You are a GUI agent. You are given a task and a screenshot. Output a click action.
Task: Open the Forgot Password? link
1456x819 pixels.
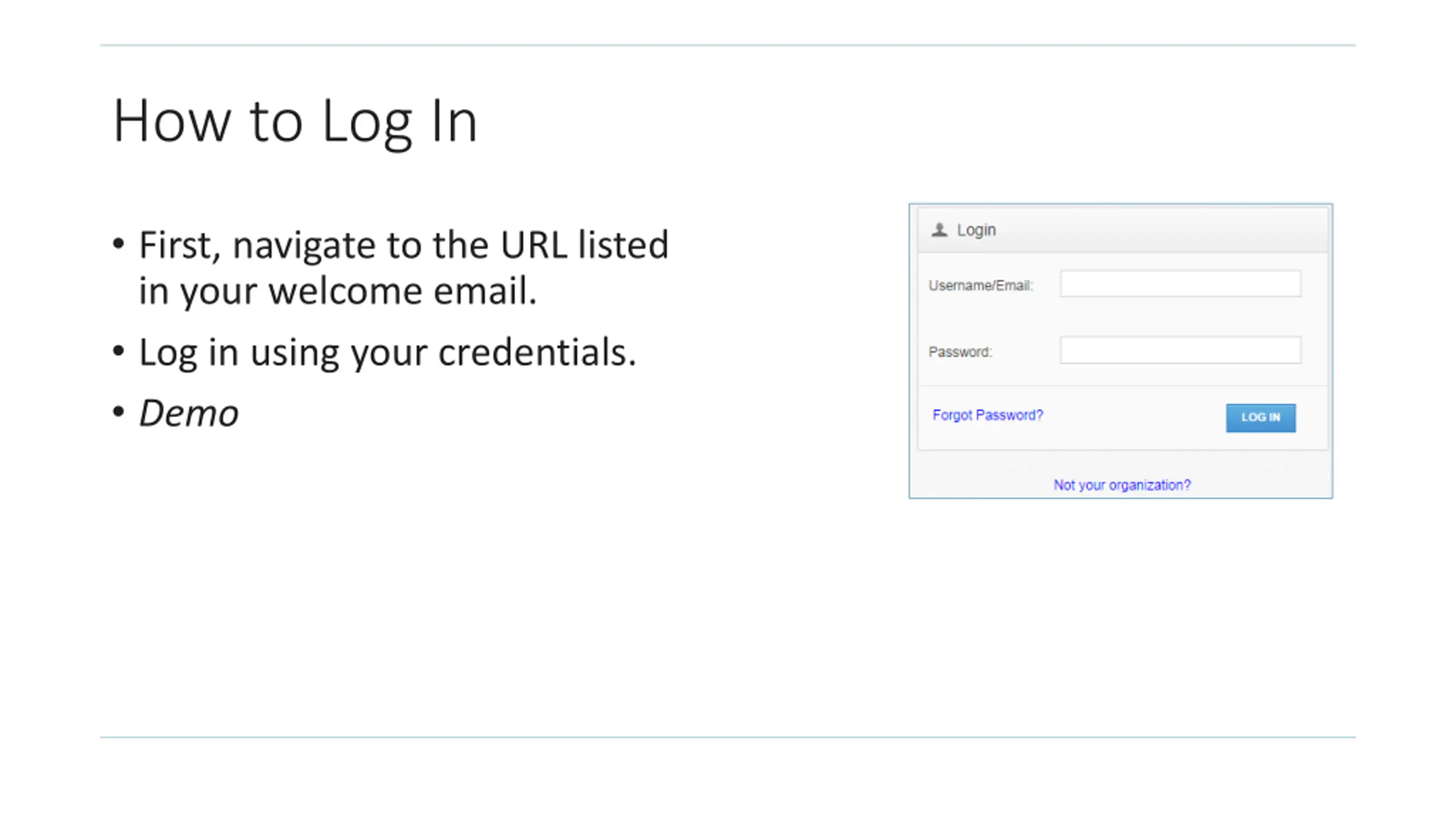click(x=988, y=415)
